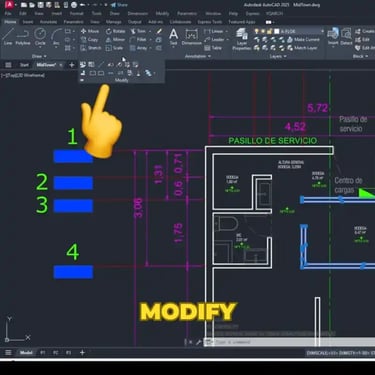Select the Line tool

pos(8,37)
